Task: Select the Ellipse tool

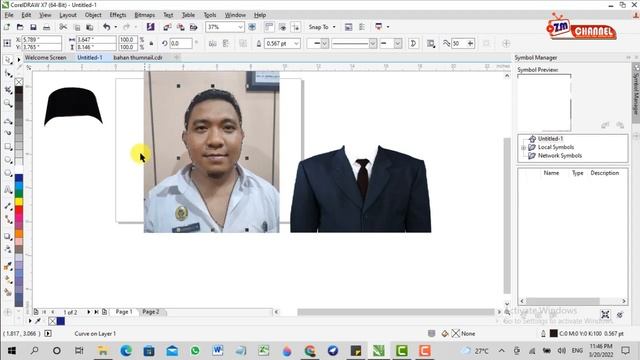Action: coord(8,160)
